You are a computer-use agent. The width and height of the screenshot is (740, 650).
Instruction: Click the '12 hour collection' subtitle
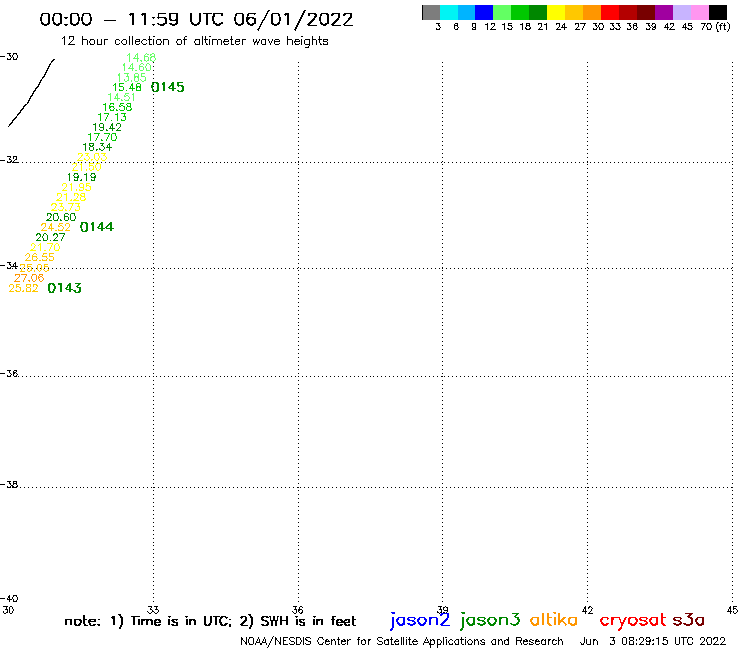(x=194, y=41)
